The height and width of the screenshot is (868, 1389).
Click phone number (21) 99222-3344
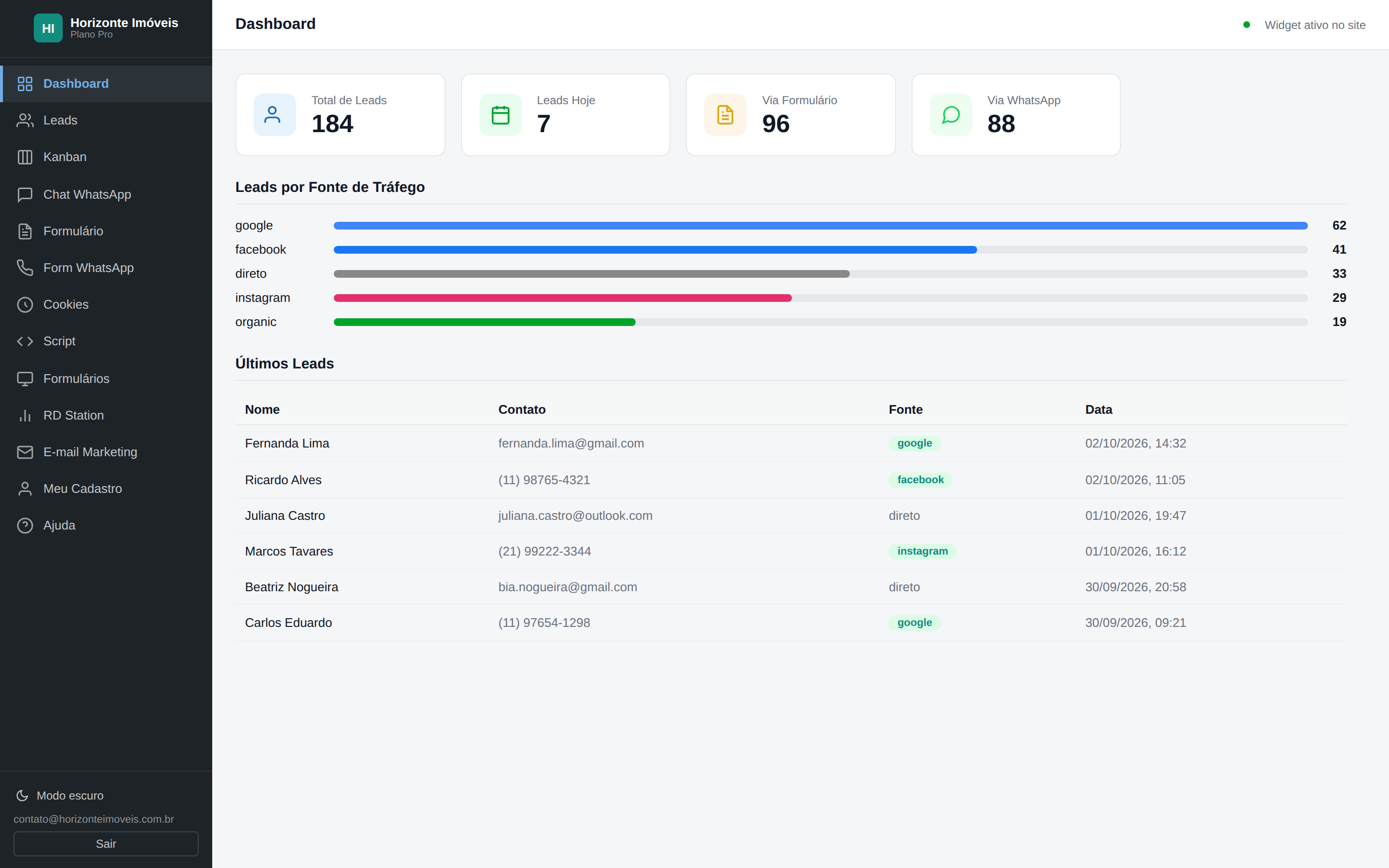point(545,552)
